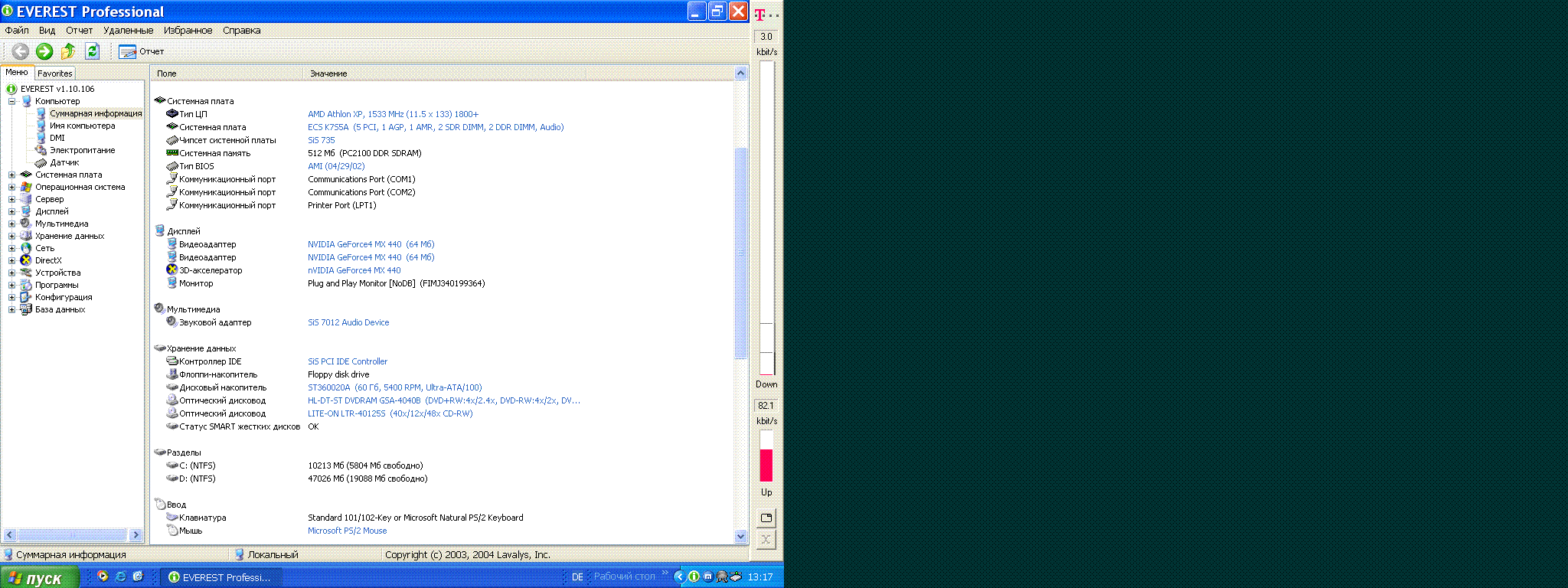Screen dimensions: 1568x588
Task: Expand the Дисплей tree node
Action: 11,211
